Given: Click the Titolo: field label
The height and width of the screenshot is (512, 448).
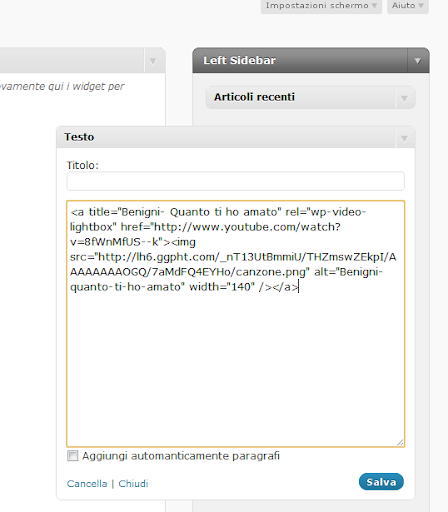Looking at the screenshot, I should [83, 165].
